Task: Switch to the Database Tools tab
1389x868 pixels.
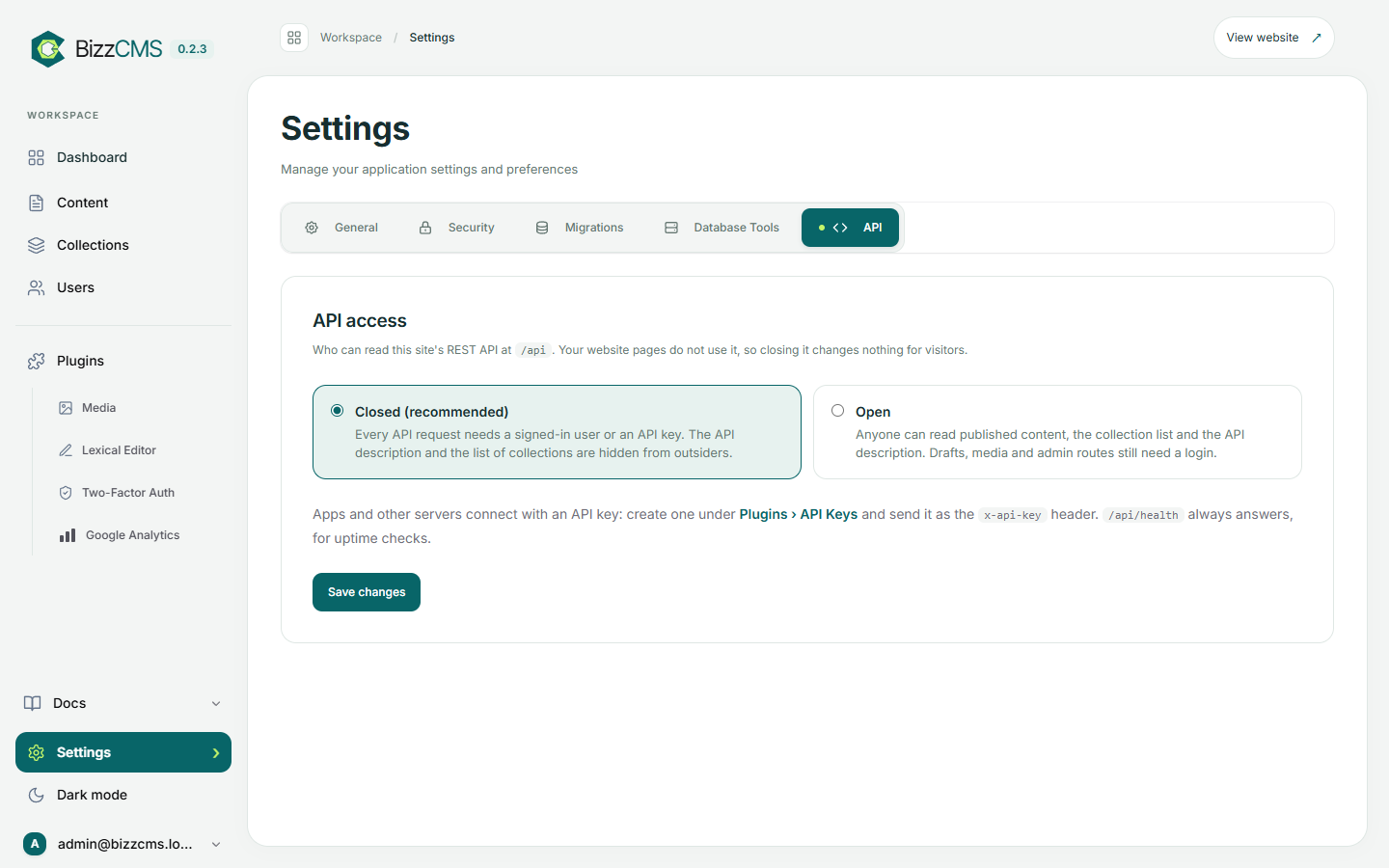Action: (722, 228)
